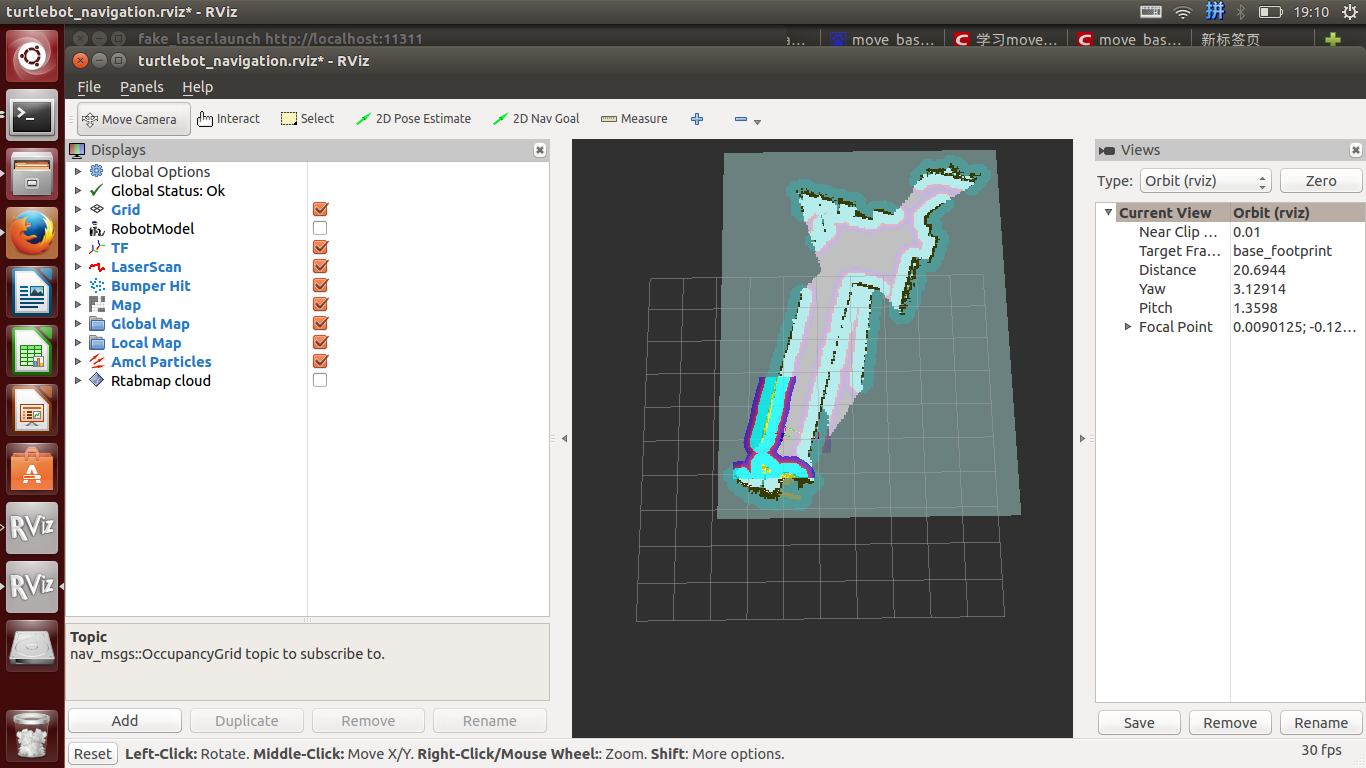The width and height of the screenshot is (1366, 768).
Task: Open the Panels menu
Action: (x=141, y=87)
